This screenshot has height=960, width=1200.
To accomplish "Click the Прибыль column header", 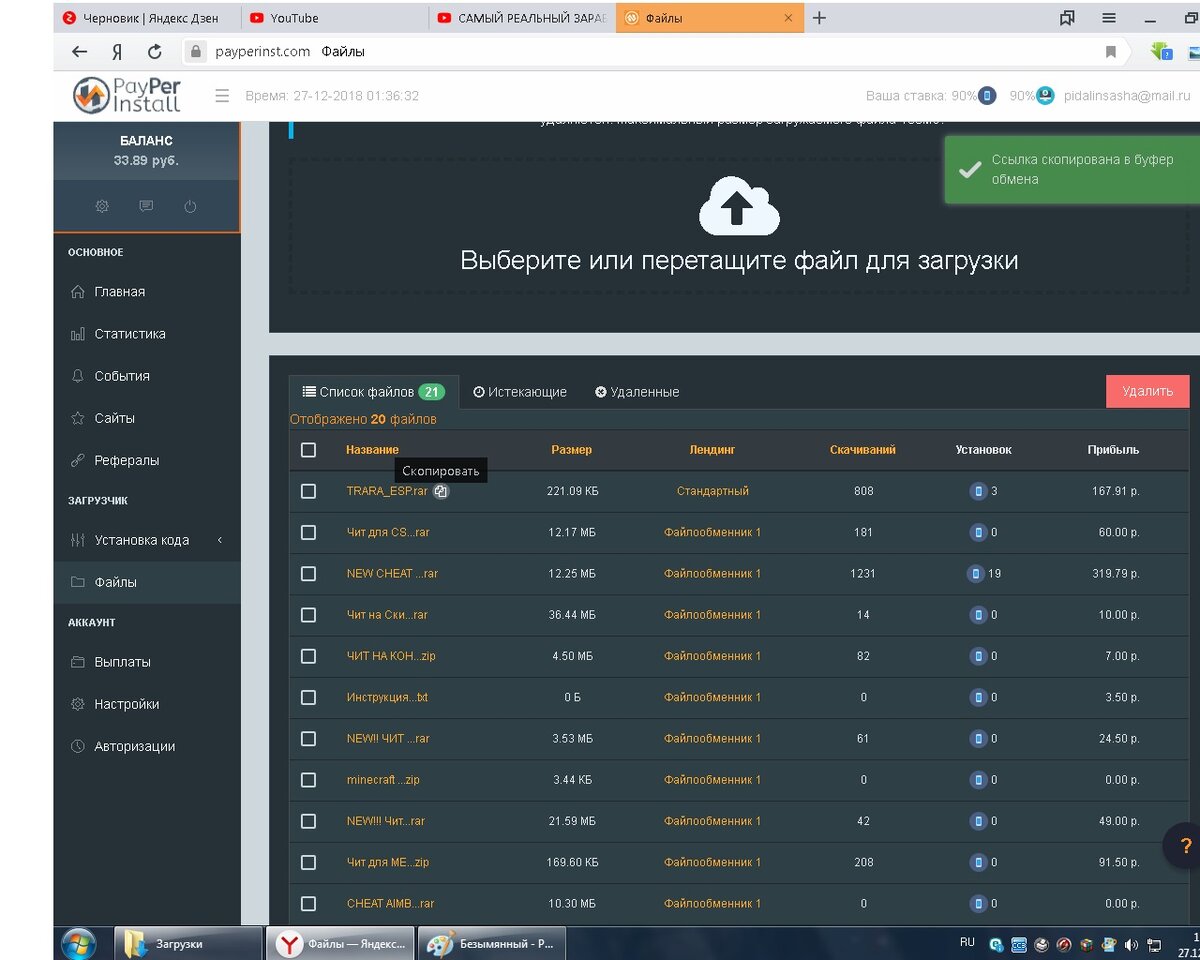I will [1114, 450].
